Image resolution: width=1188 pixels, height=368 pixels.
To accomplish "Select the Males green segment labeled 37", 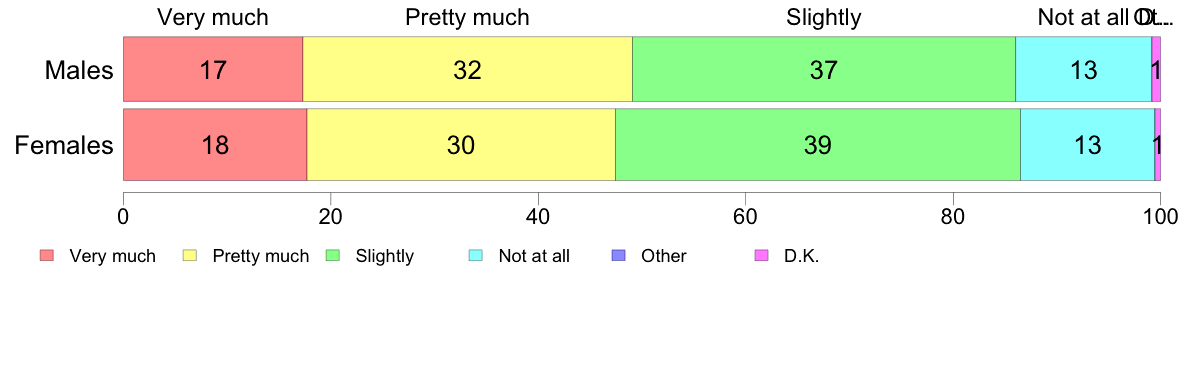I will pyautogui.click(x=824, y=69).
